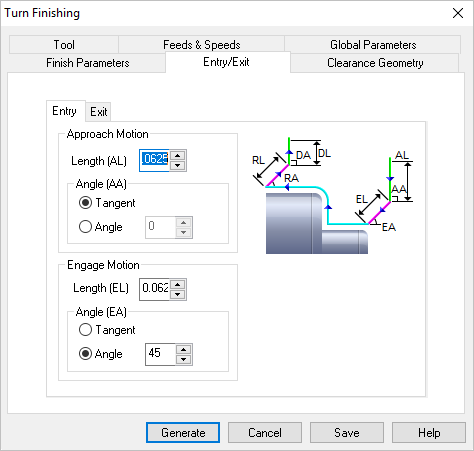Screen dimensions: 474x451
Task: Open the Clearance Geometry tab
Action: pos(375,63)
